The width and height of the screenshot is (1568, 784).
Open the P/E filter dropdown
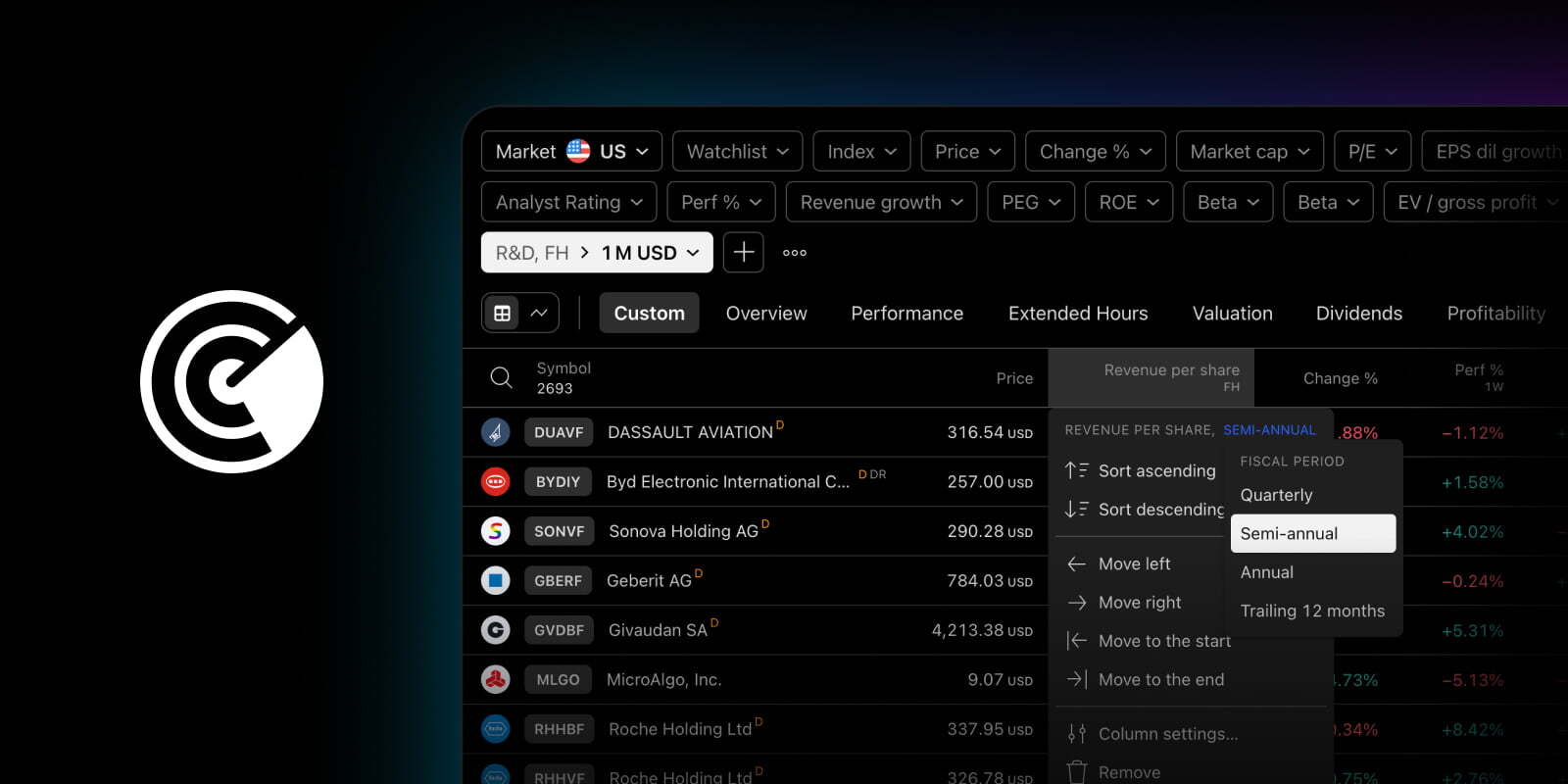[1372, 151]
